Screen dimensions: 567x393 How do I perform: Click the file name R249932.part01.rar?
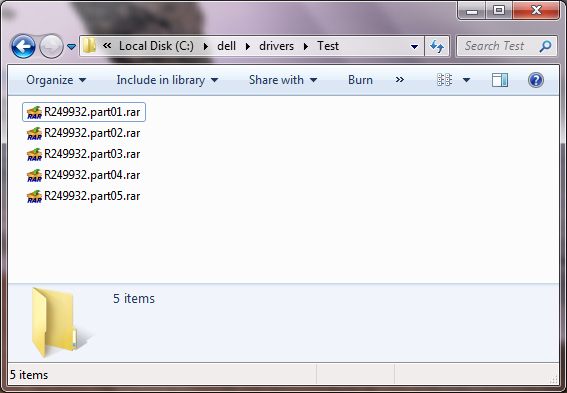[92, 112]
